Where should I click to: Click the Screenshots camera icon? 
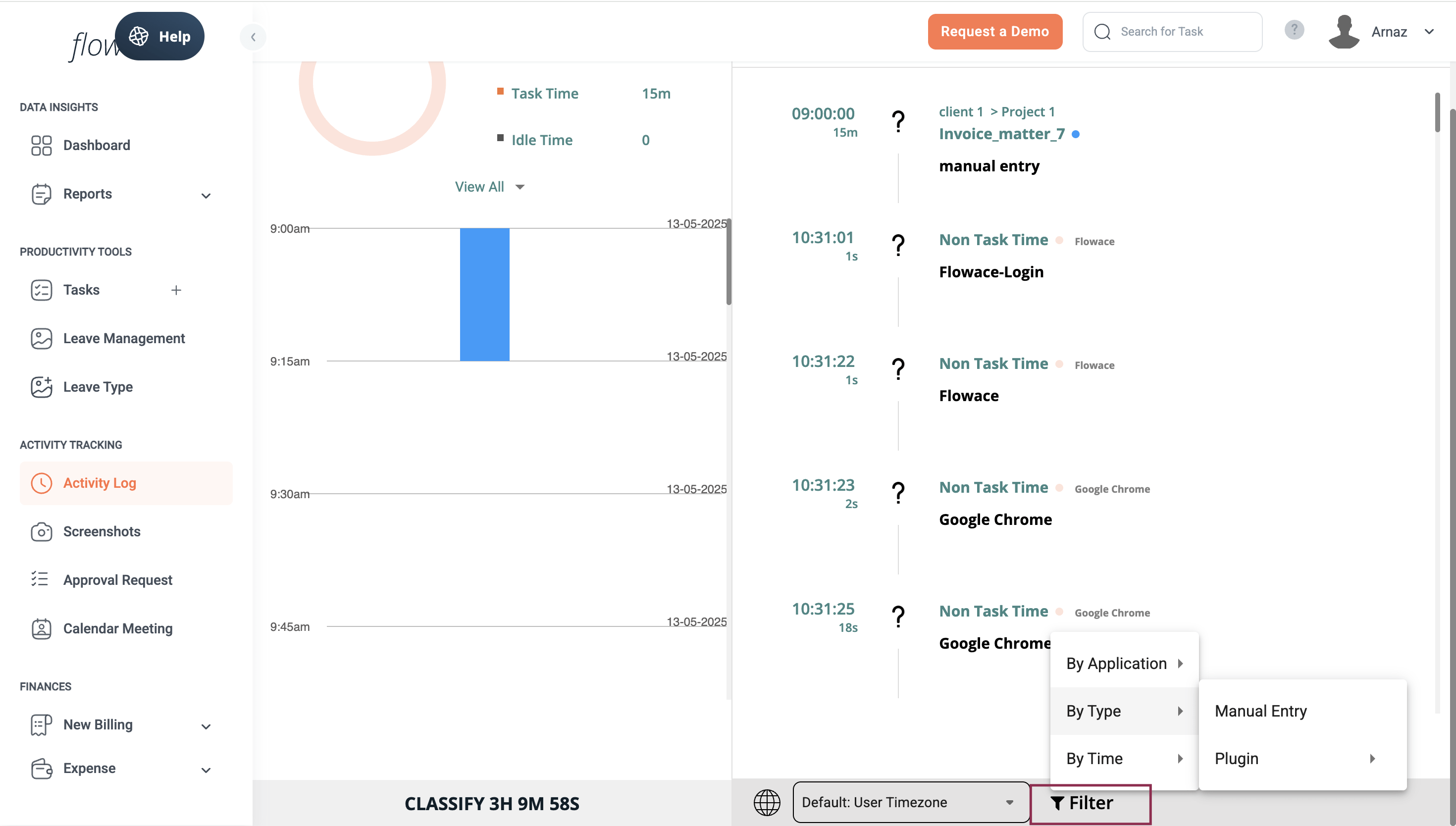(42, 531)
